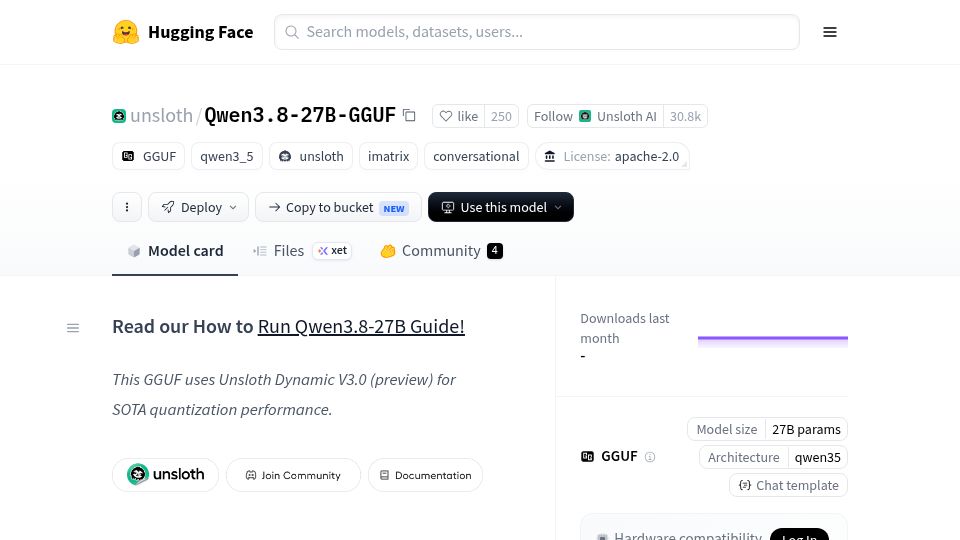This screenshot has width=960, height=540.
Task: Open the hamburger navigation menu
Action: pyautogui.click(x=830, y=32)
